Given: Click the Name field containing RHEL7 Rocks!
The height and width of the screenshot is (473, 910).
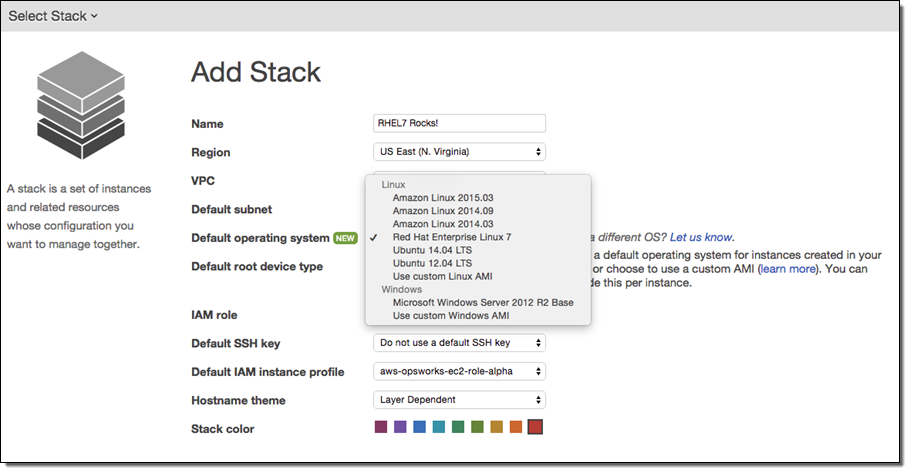Looking at the screenshot, I should pyautogui.click(x=459, y=123).
